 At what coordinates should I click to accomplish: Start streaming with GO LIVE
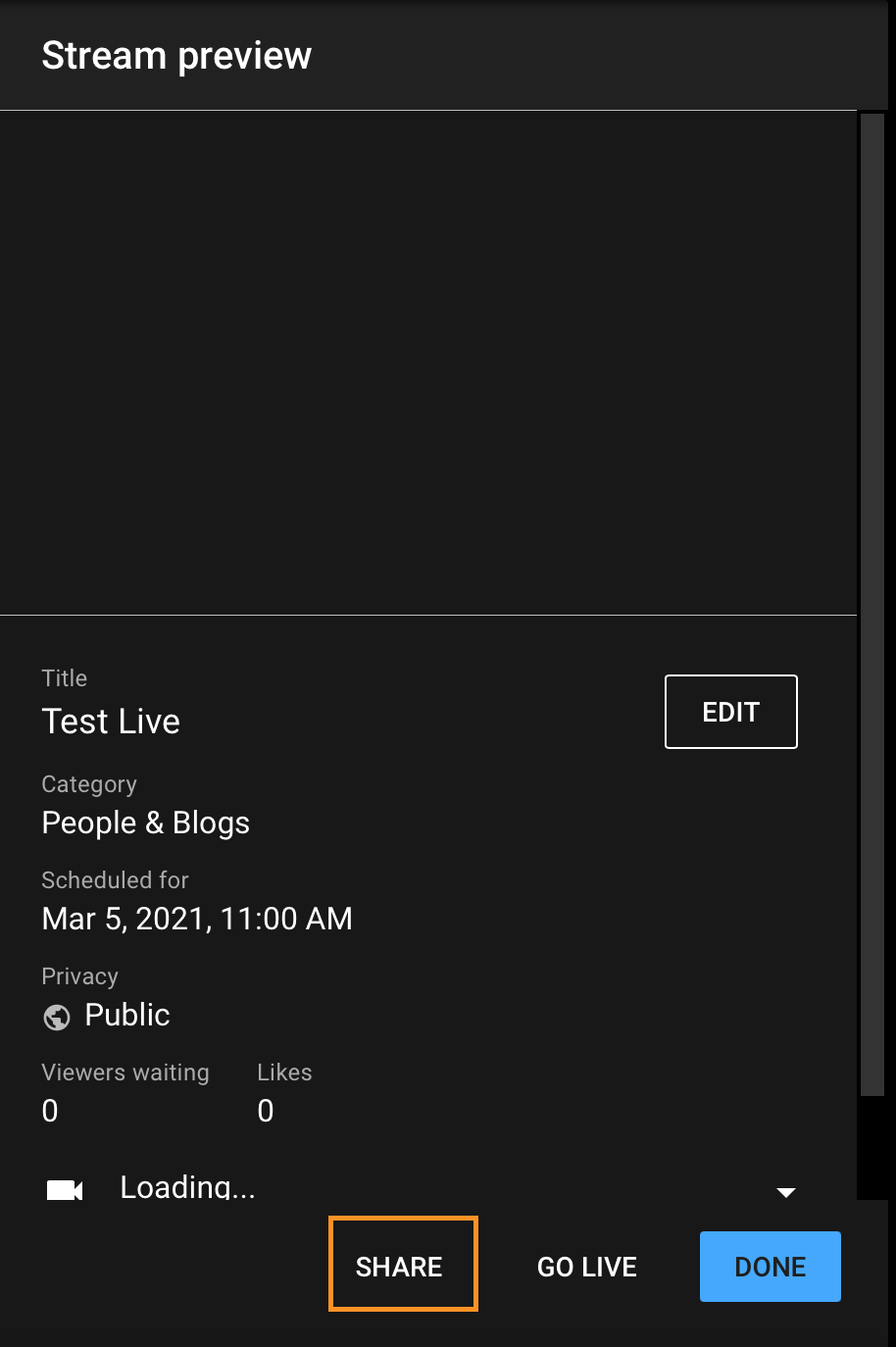point(587,1267)
